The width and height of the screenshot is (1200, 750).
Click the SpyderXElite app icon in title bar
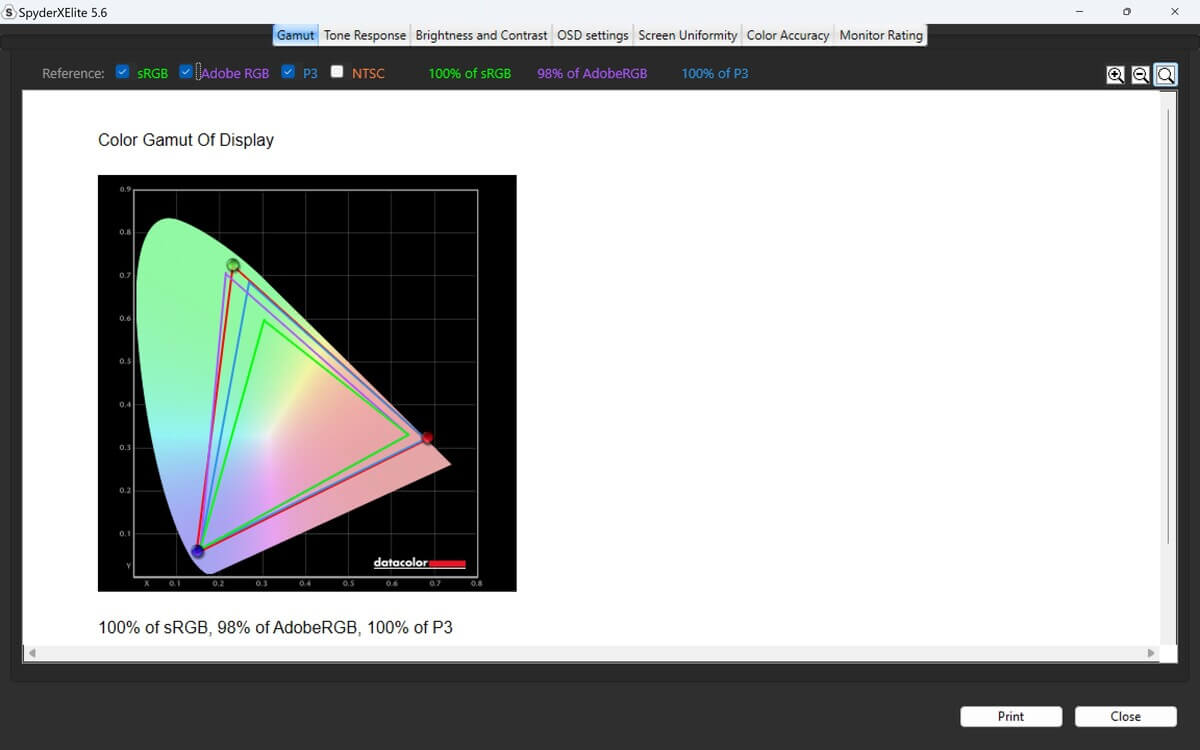[x=10, y=12]
